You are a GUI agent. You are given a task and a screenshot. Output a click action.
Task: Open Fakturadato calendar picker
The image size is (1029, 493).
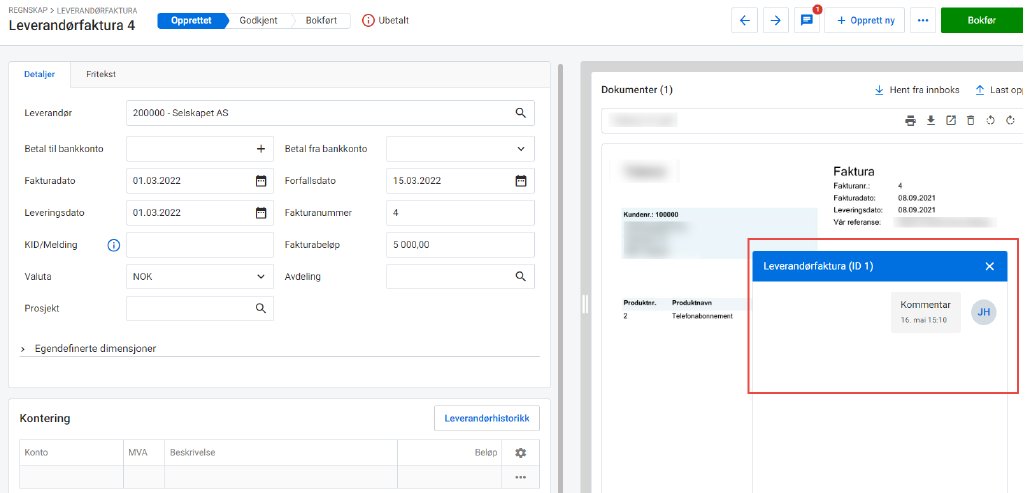261,181
